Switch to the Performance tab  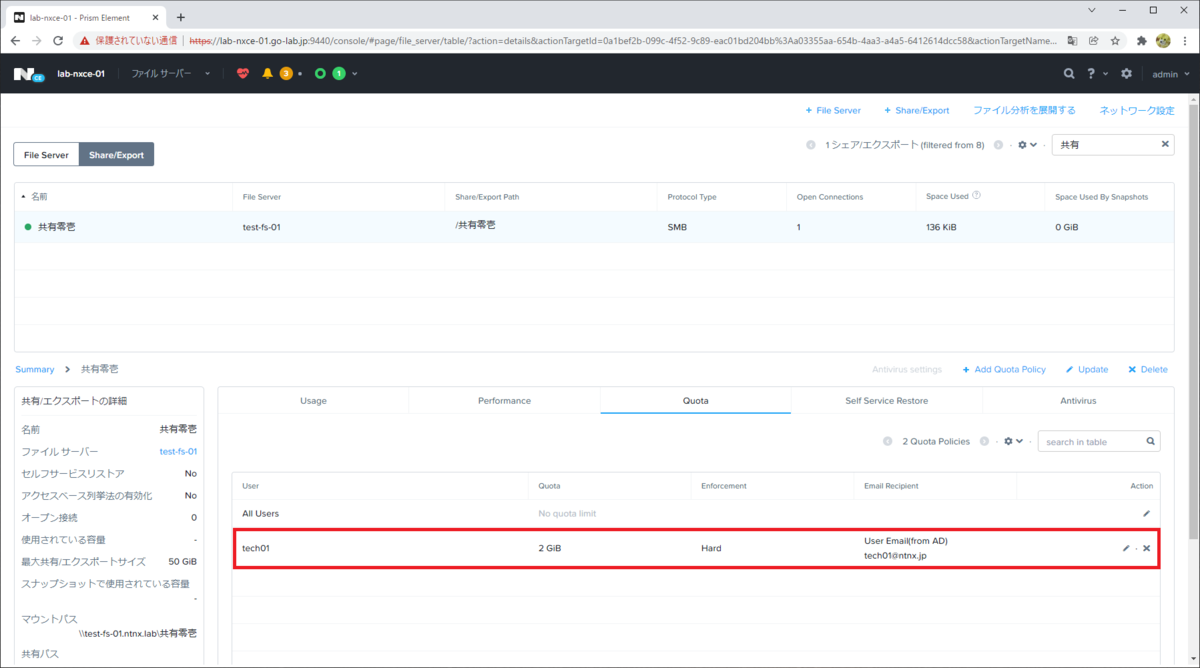click(504, 400)
